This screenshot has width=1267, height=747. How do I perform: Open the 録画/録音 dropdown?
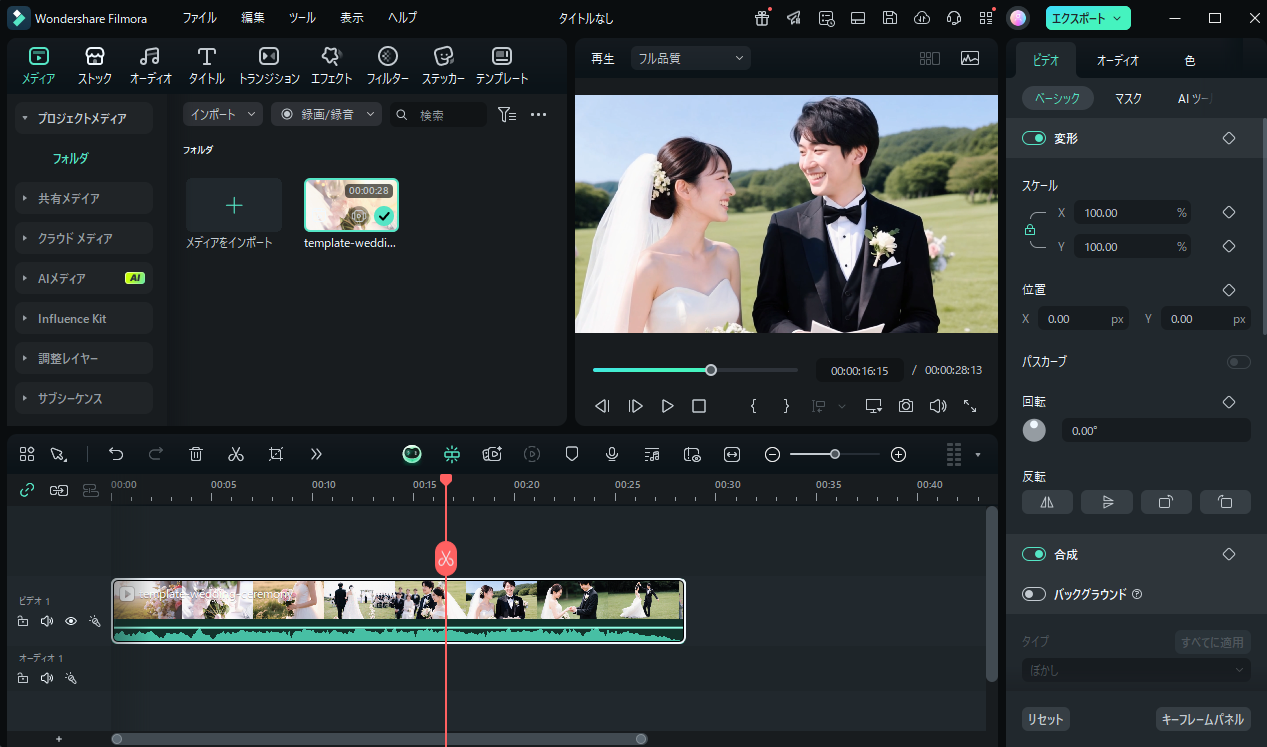[327, 114]
